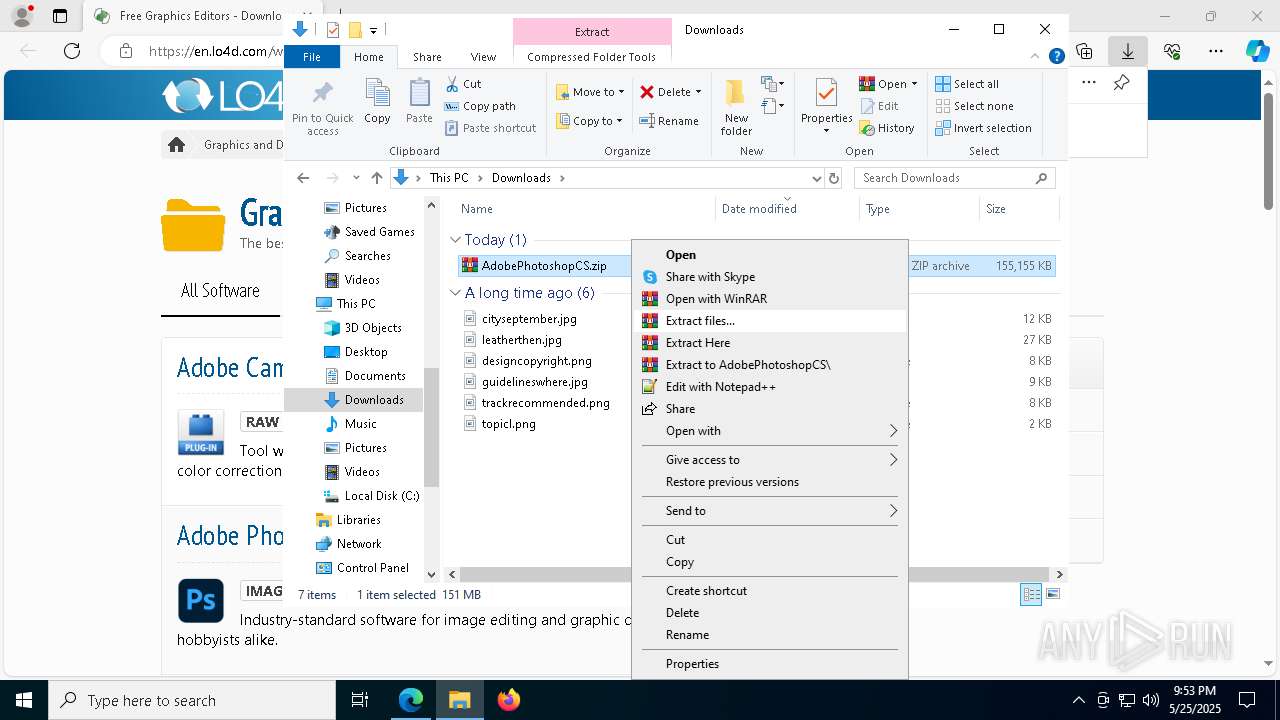Sort by the Date modified column
Viewport: 1280px width, 720px height.
(x=759, y=209)
